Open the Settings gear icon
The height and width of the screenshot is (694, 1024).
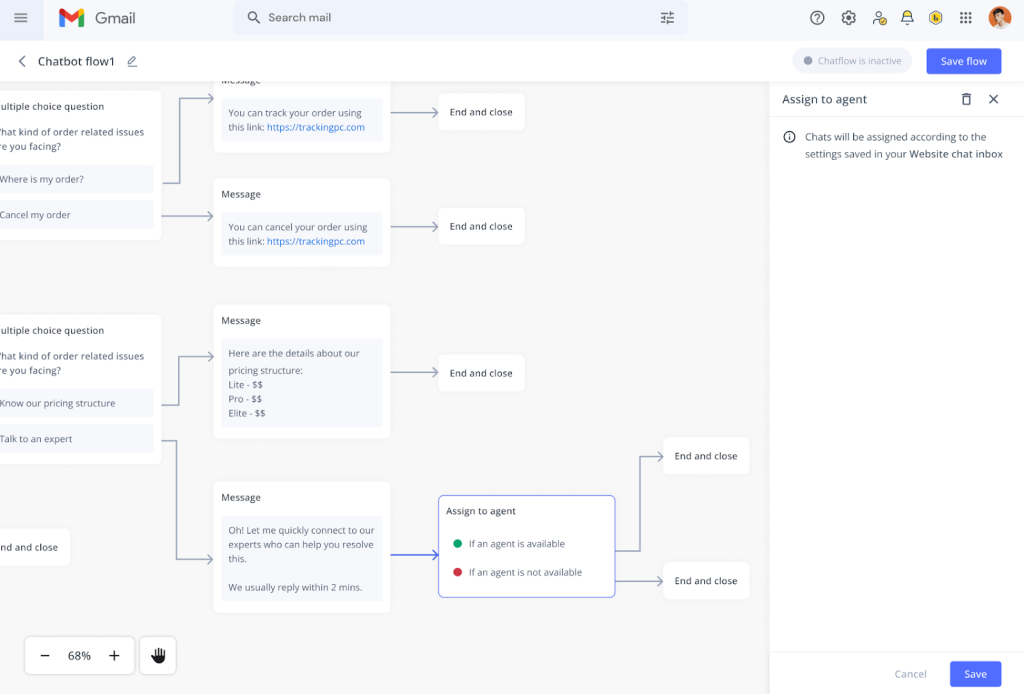848,18
